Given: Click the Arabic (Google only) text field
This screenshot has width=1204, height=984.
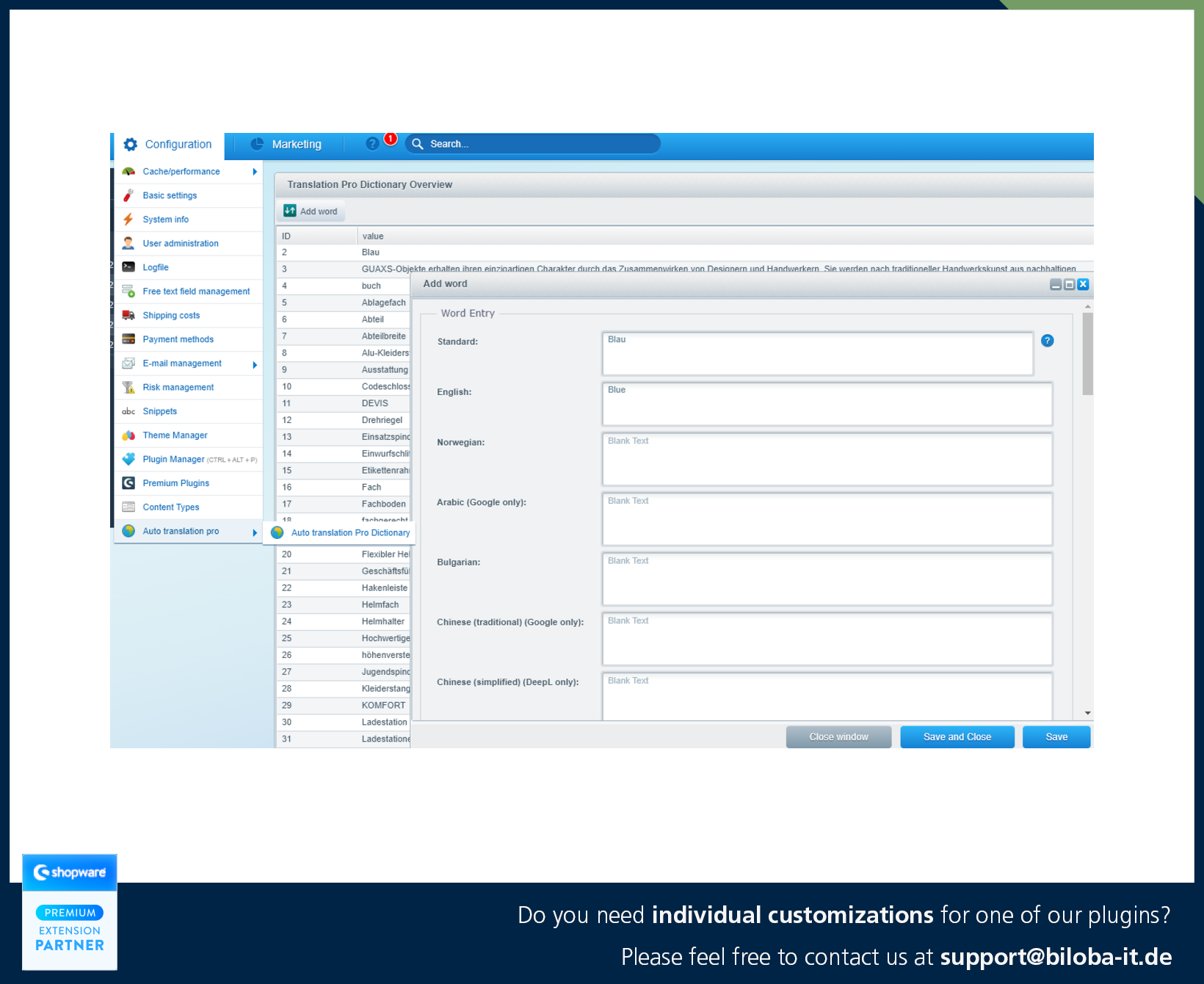Looking at the screenshot, I should point(827,519).
